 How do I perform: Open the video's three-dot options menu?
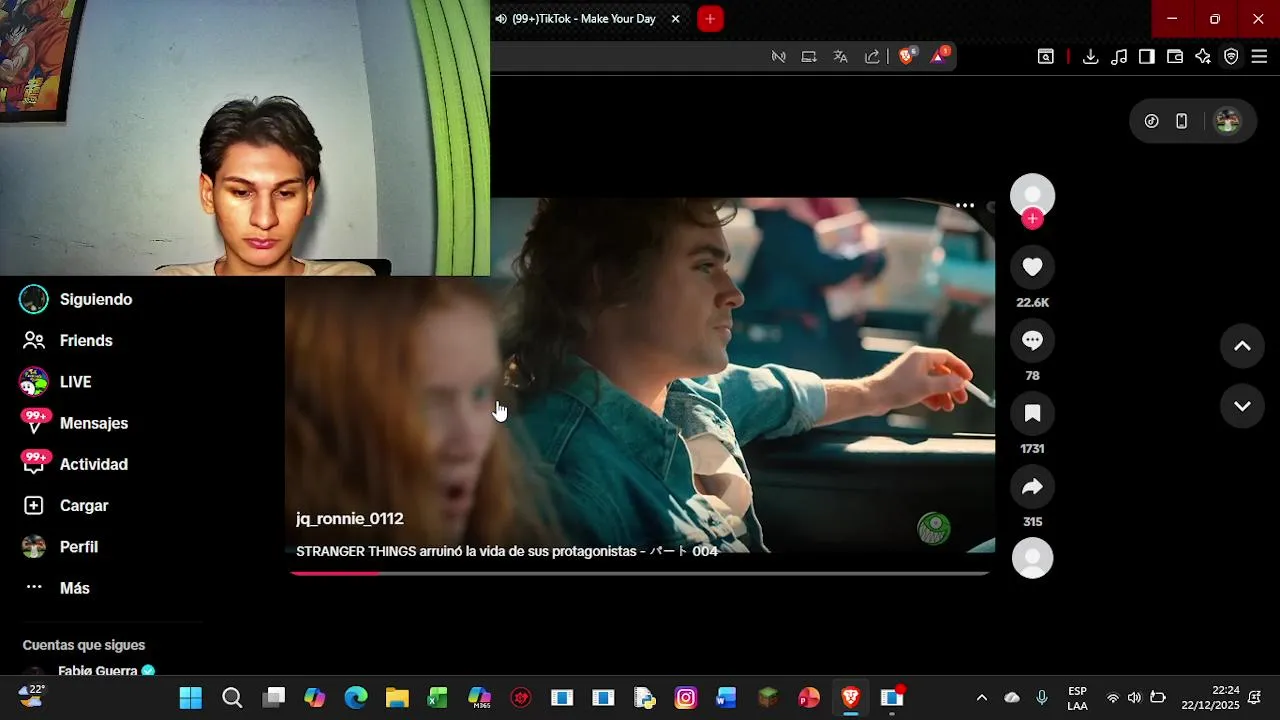point(965,205)
